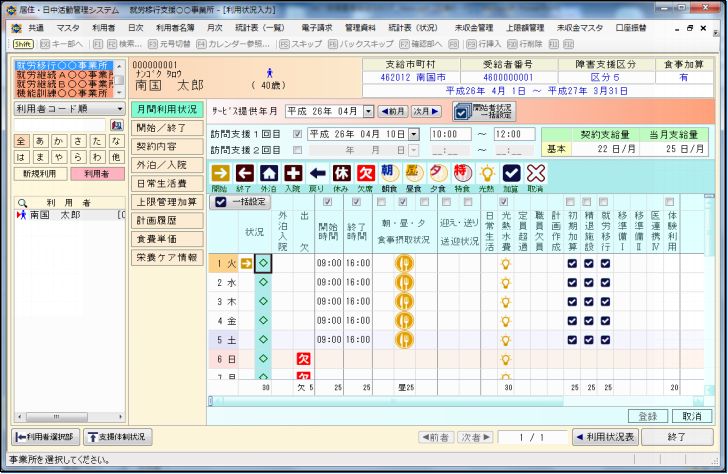This screenshot has height=474, width=728.
Task: Click the 休み (rest day) icon
Action: 341,172
